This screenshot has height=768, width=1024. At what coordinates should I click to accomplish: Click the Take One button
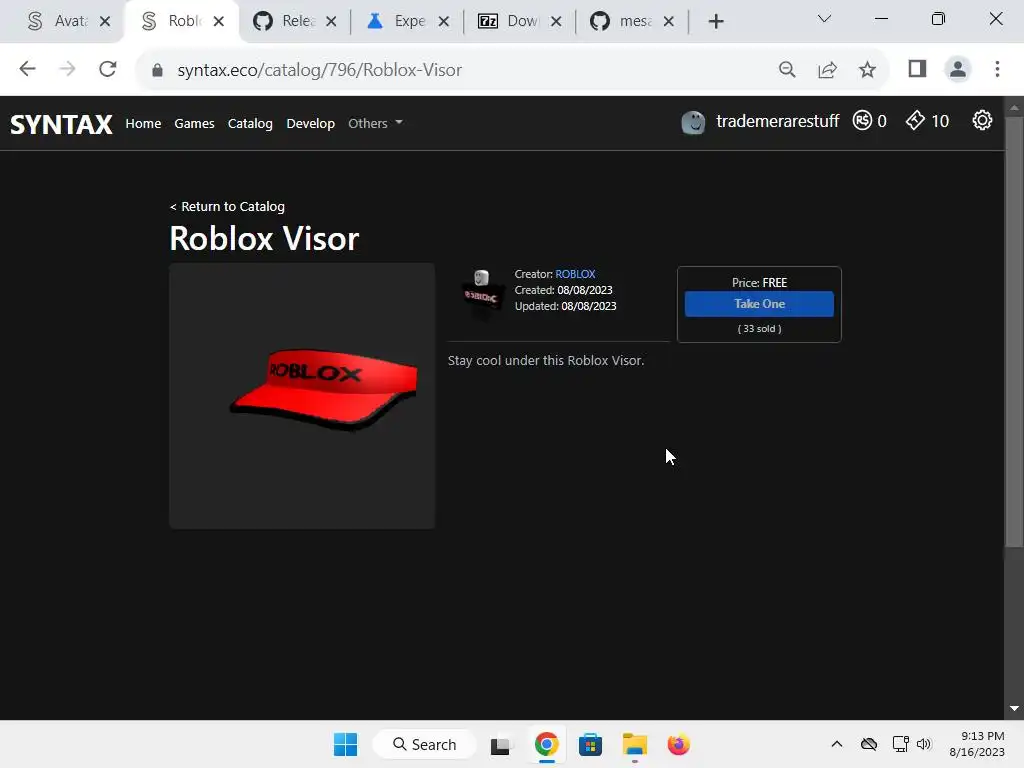759,304
